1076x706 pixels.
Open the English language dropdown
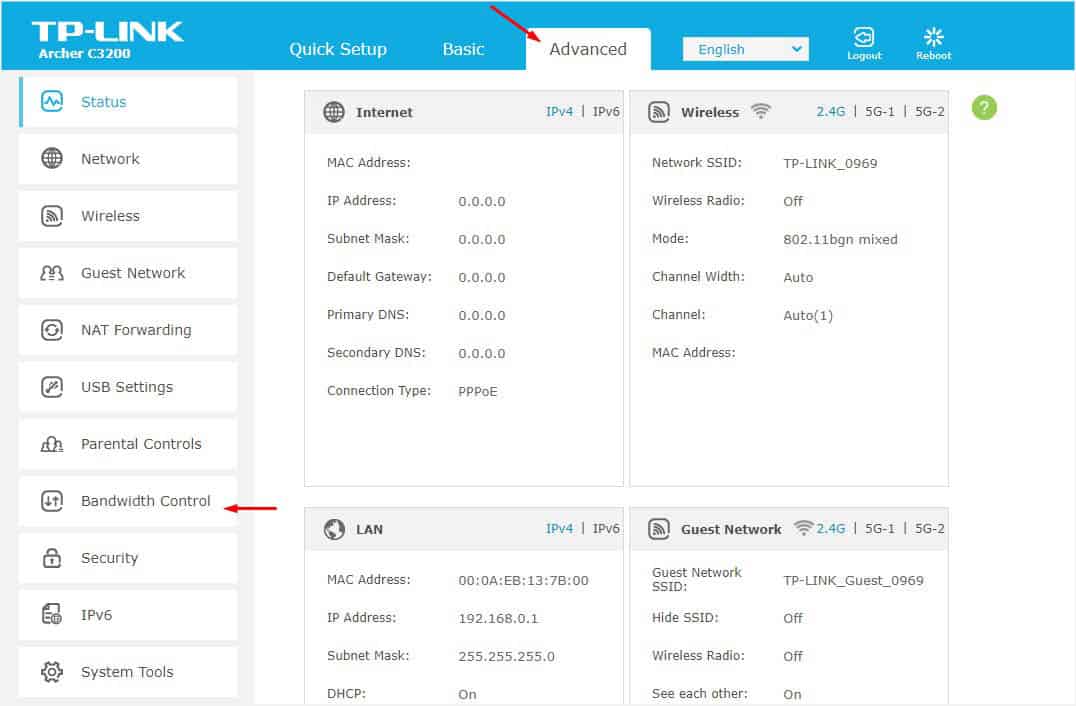(745, 49)
